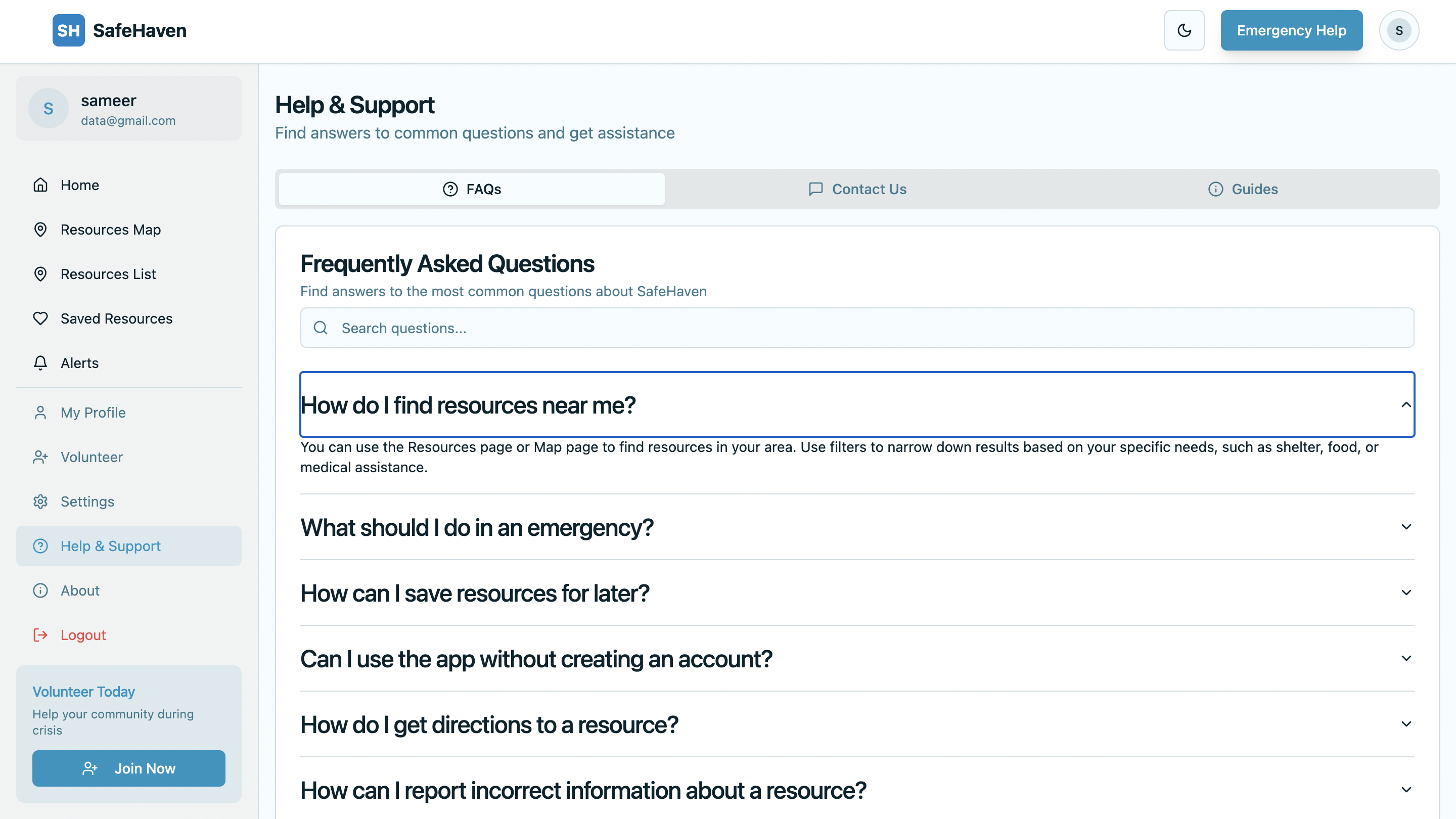The width and height of the screenshot is (1456, 819).
Task: Click the SafeHaven SH logo icon
Action: pos(68,30)
